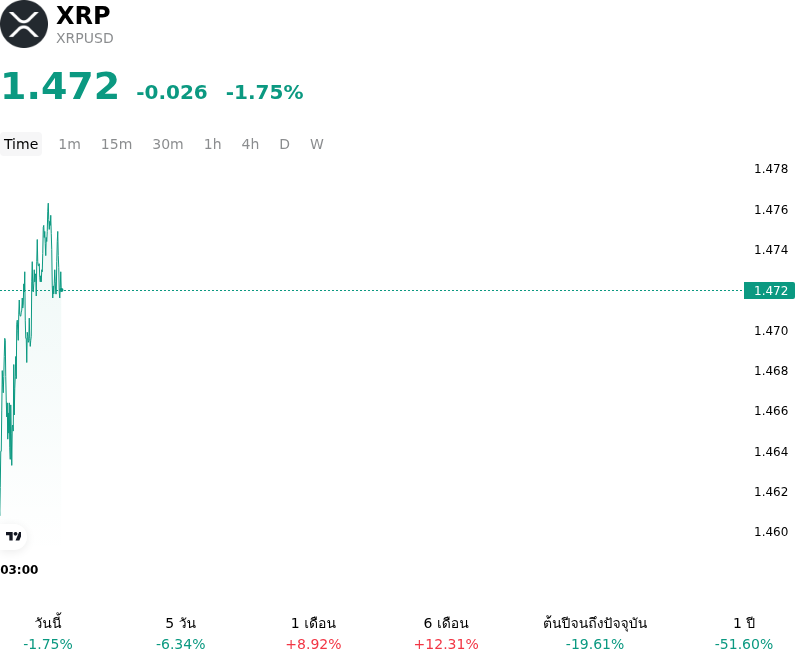Choose the year-to-date -19.61% range

(595, 633)
